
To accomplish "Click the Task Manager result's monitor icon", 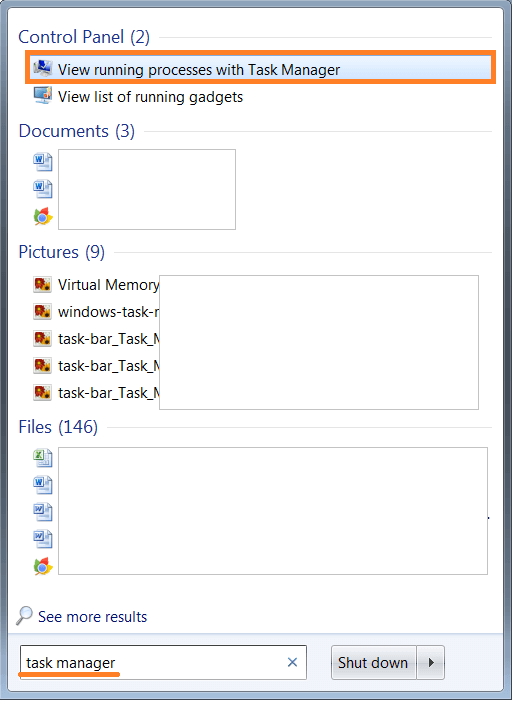I will point(43,68).
